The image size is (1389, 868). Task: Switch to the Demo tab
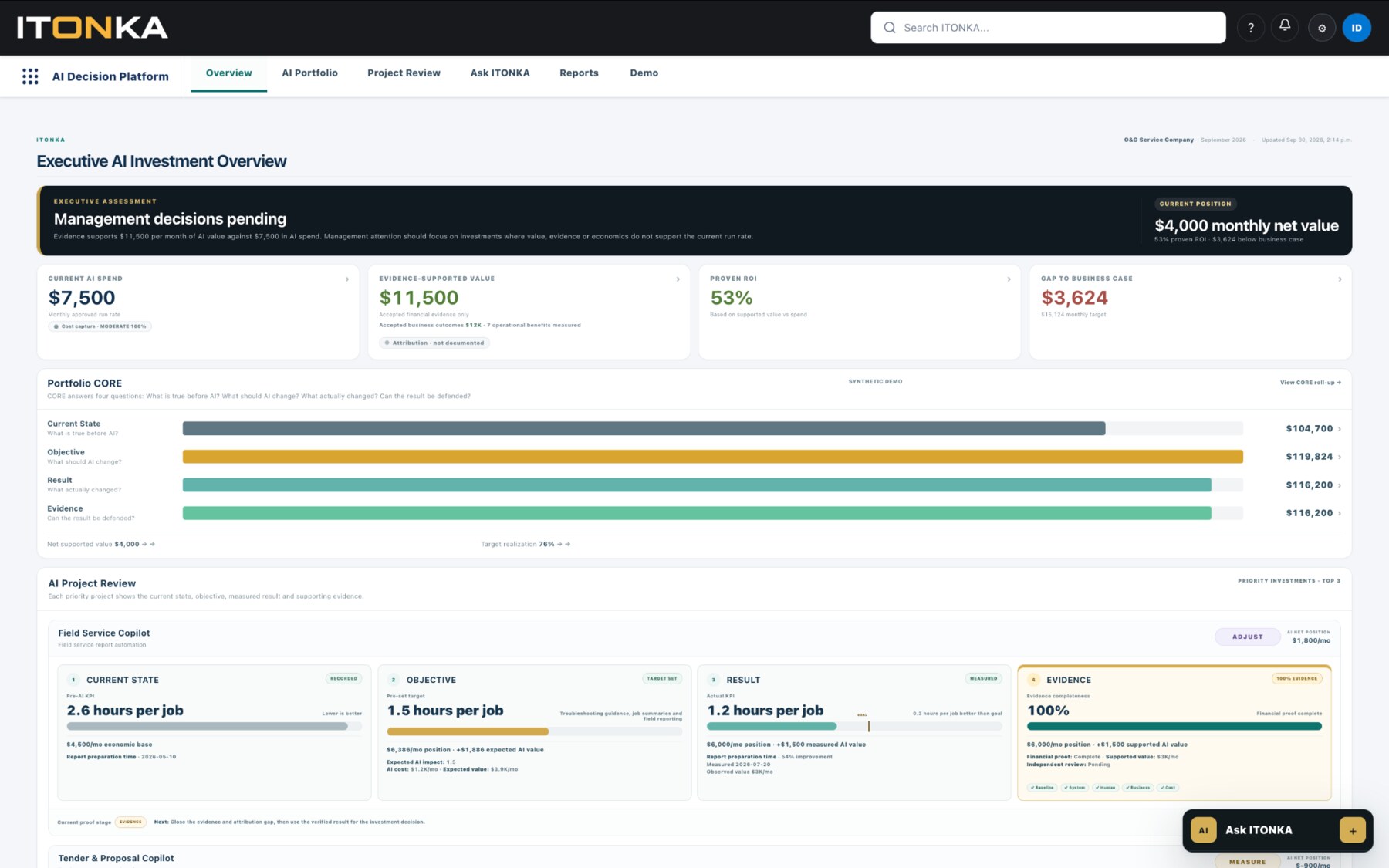644,73
